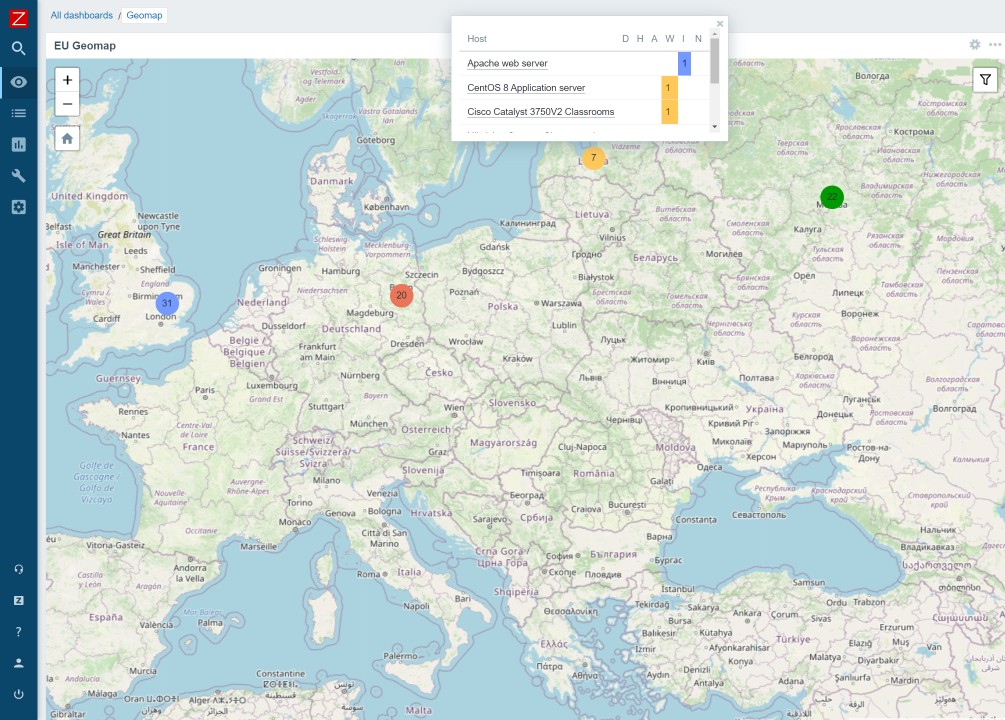Click the yellow Warning count for CentOS
Screen dimensions: 1005x720
(669, 88)
